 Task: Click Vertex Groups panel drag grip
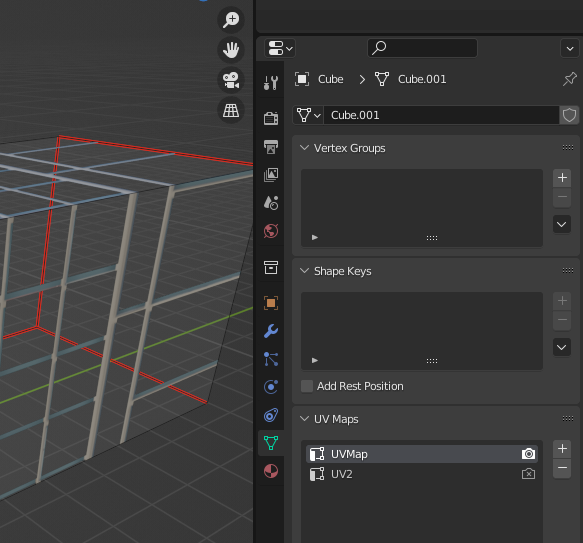pyautogui.click(x=568, y=148)
